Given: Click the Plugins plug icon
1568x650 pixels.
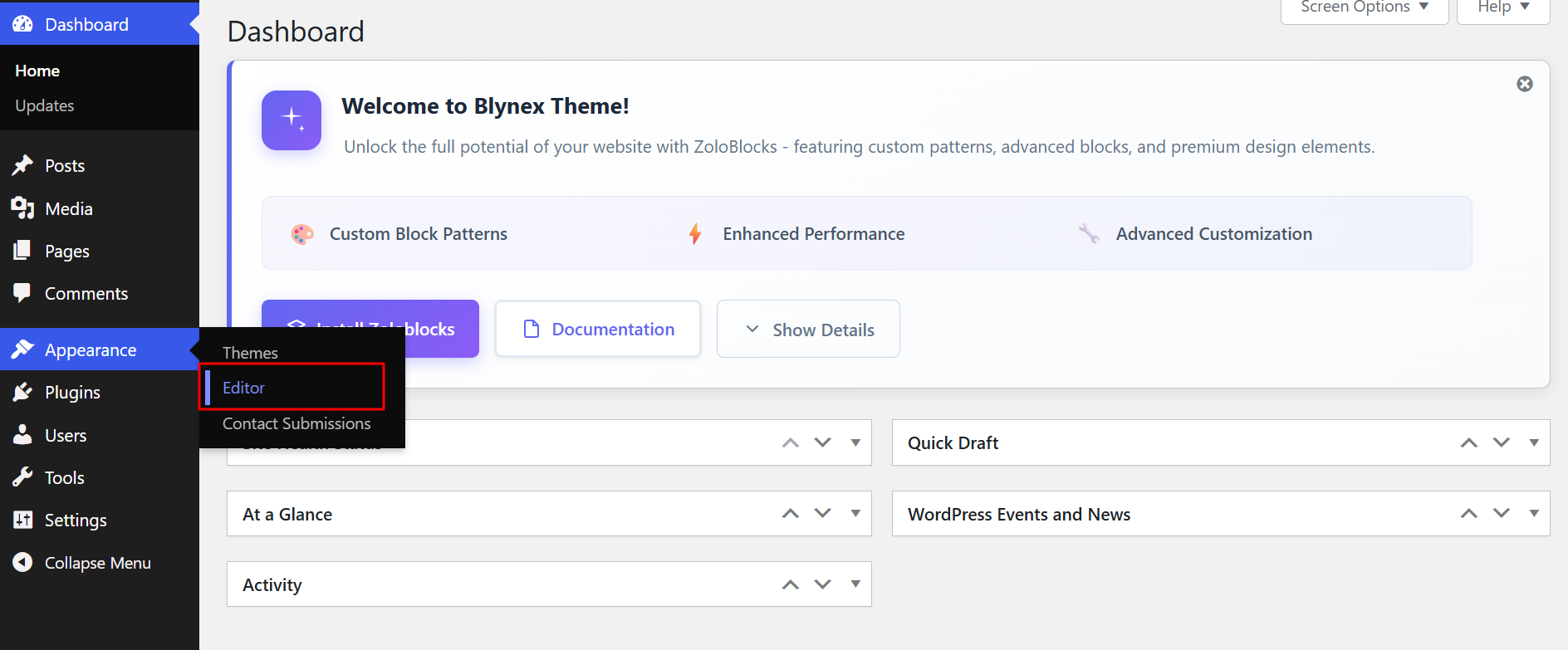Looking at the screenshot, I should pyautogui.click(x=22, y=392).
